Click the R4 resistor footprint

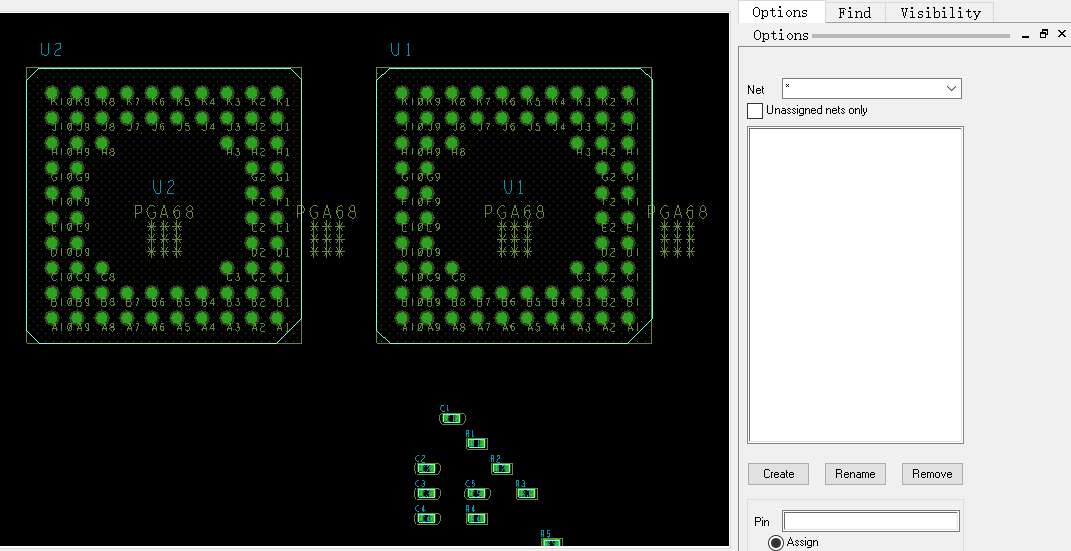pos(477,518)
